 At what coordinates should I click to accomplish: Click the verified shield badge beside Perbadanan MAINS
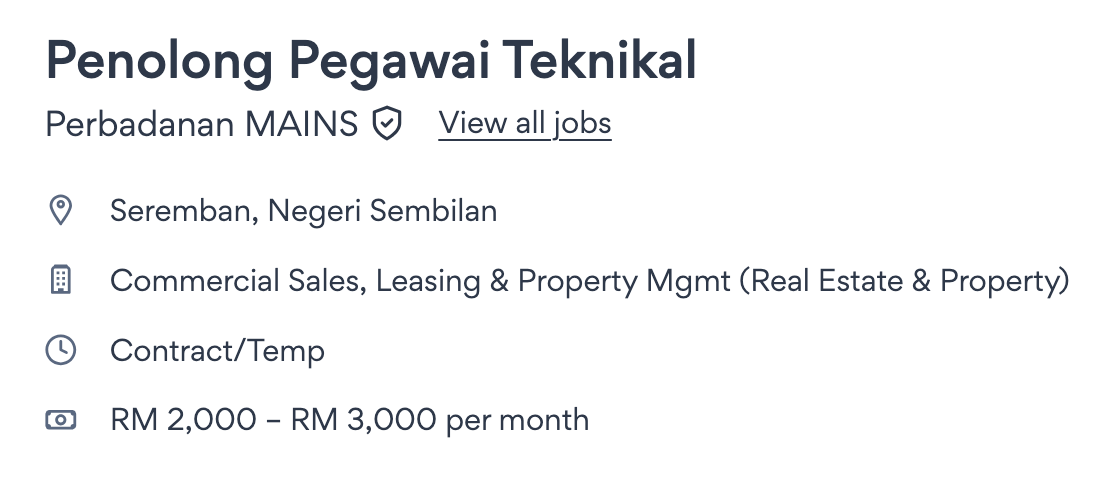pos(387,124)
